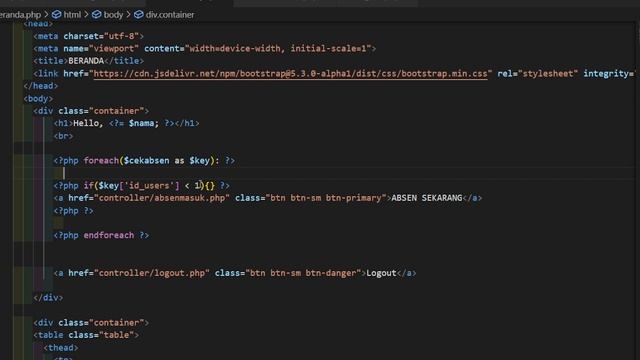Click the first div class="container" line

(x=91, y=111)
